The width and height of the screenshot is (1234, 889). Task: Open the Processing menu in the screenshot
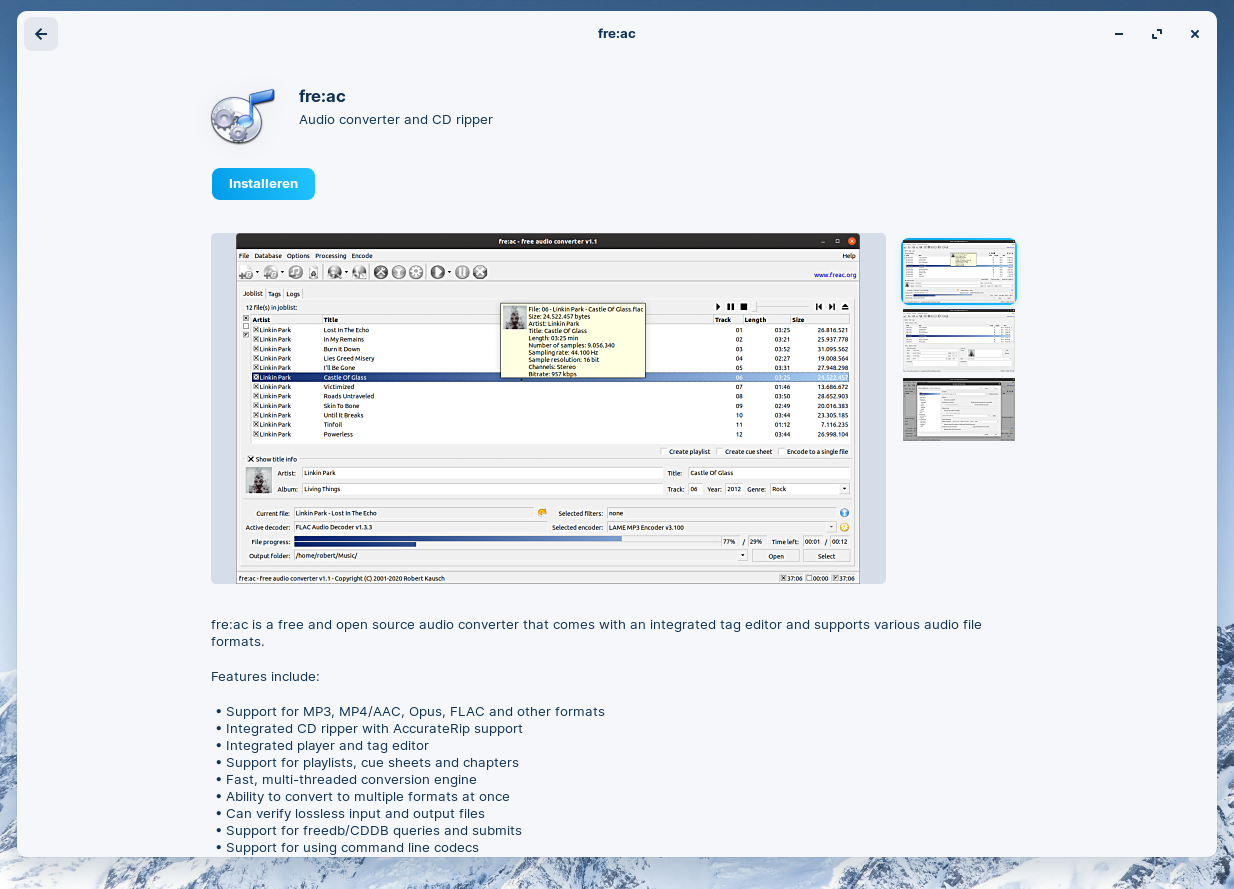pos(330,256)
